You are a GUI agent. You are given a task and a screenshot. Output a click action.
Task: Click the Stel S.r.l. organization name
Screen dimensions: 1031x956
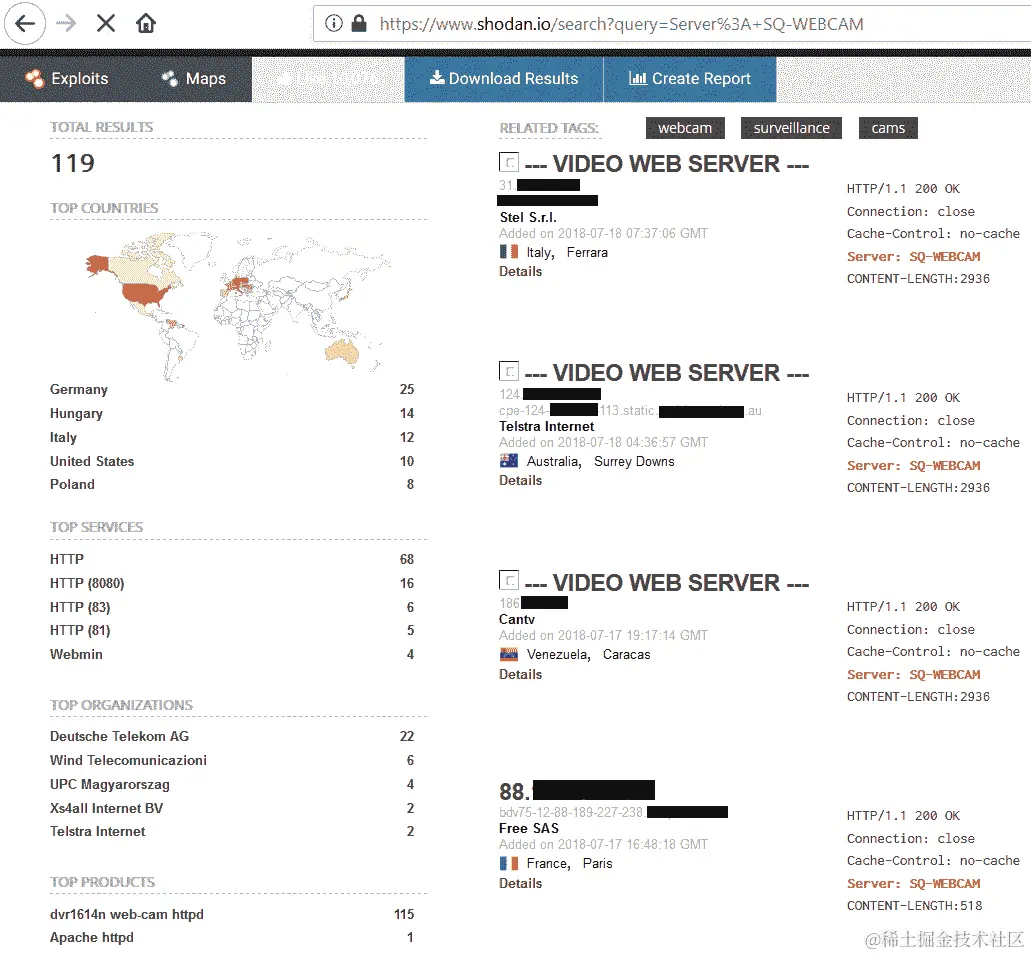(x=528, y=218)
